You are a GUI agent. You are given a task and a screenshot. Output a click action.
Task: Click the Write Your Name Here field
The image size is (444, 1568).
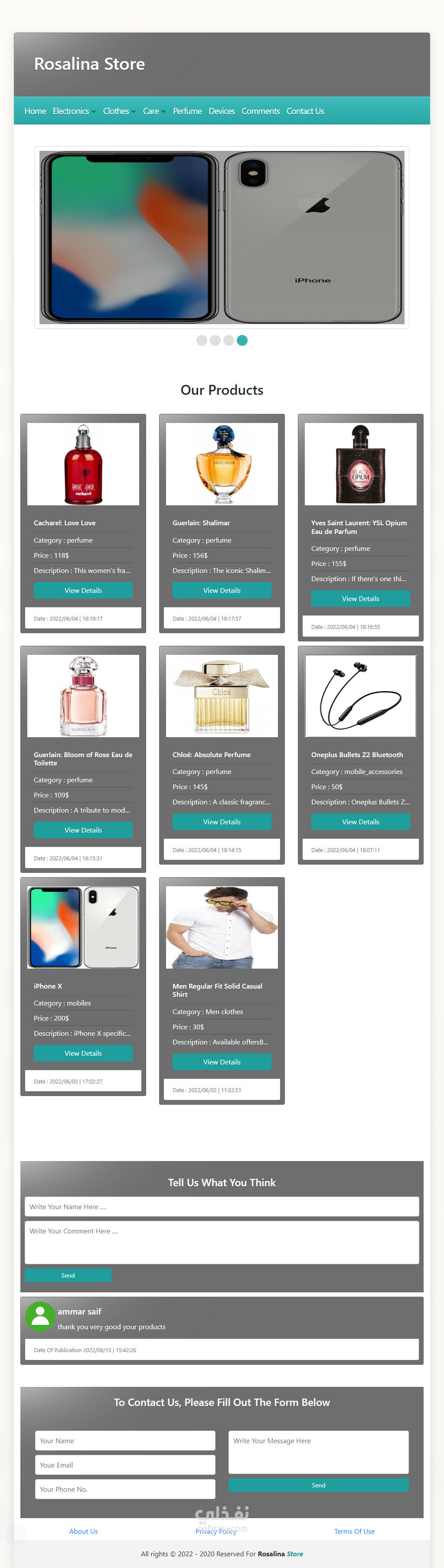tap(222, 1207)
